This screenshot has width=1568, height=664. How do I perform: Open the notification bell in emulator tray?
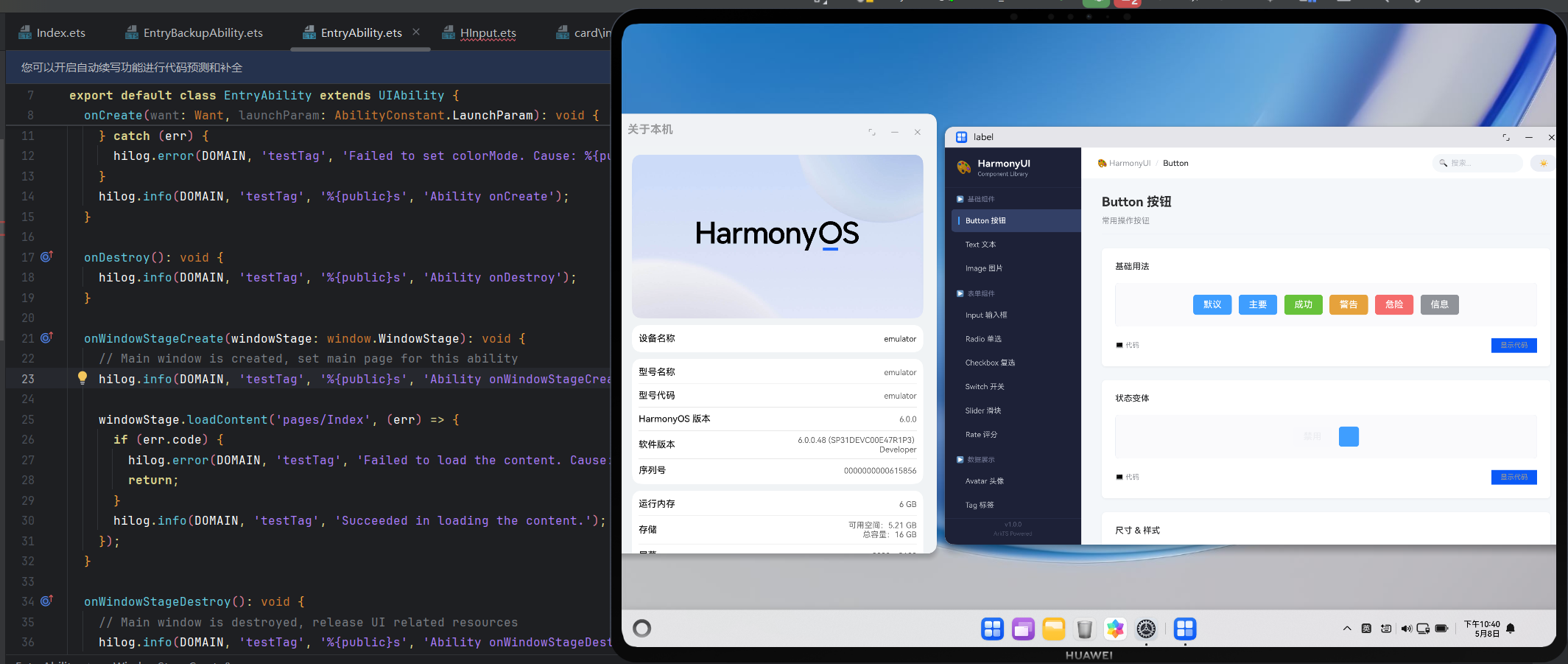pos(1511,629)
